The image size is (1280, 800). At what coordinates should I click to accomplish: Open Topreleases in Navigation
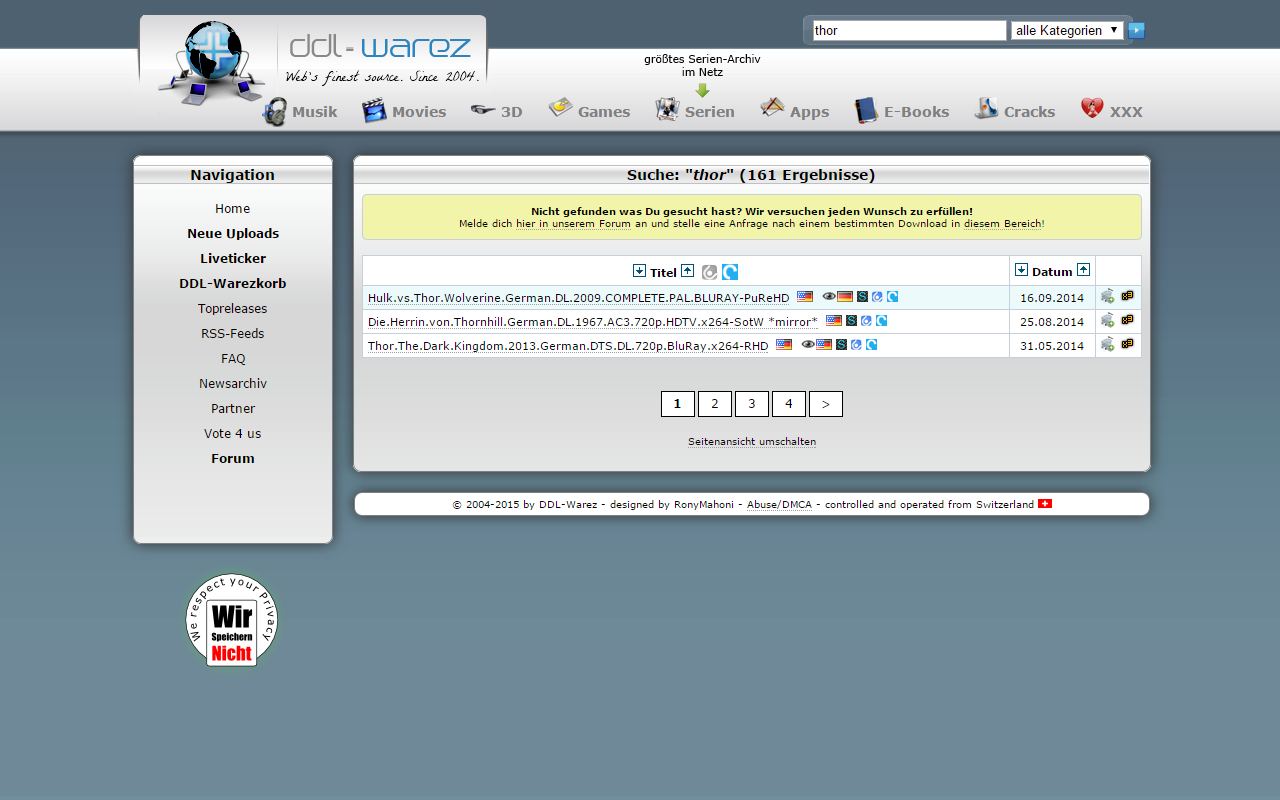click(x=233, y=309)
